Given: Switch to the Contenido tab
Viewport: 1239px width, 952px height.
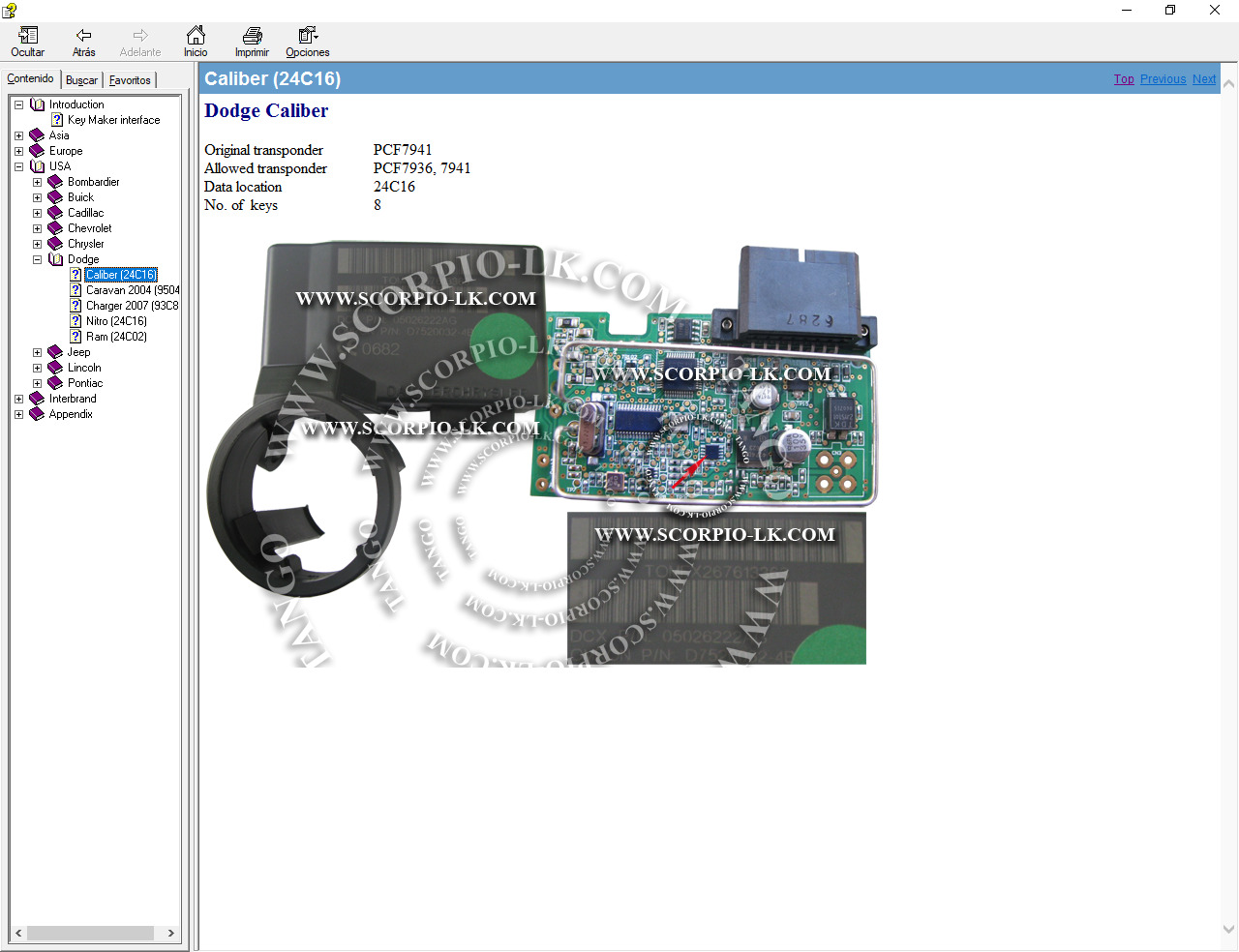Looking at the screenshot, I should 31,78.
